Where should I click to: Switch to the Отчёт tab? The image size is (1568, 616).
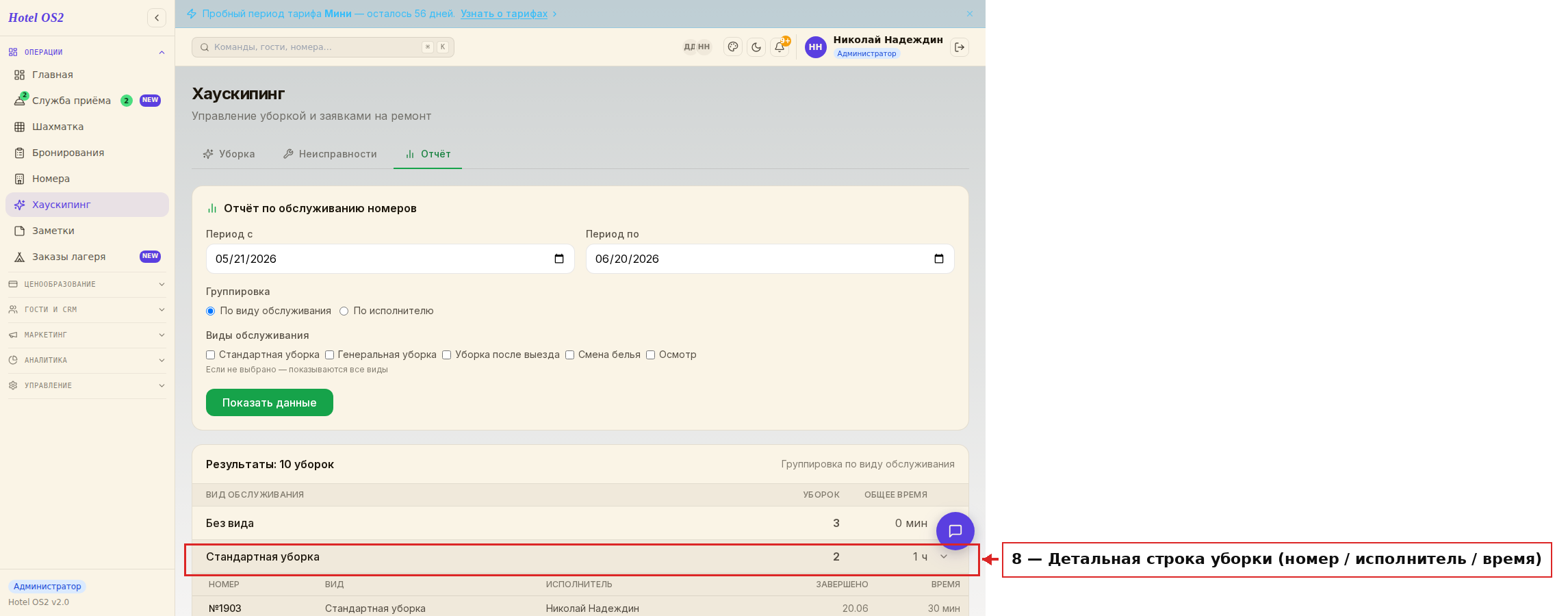(428, 154)
